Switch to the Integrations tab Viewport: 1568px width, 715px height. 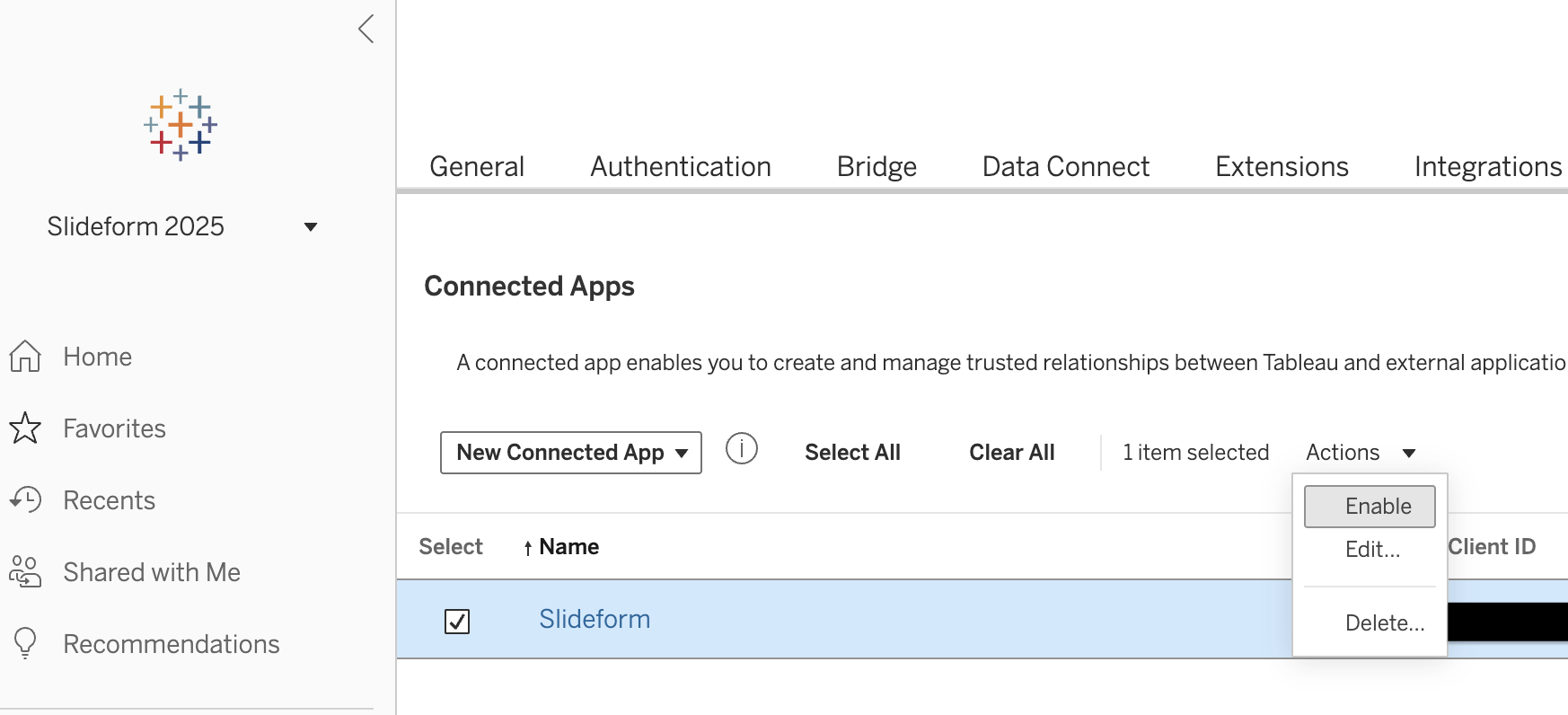(x=1488, y=166)
